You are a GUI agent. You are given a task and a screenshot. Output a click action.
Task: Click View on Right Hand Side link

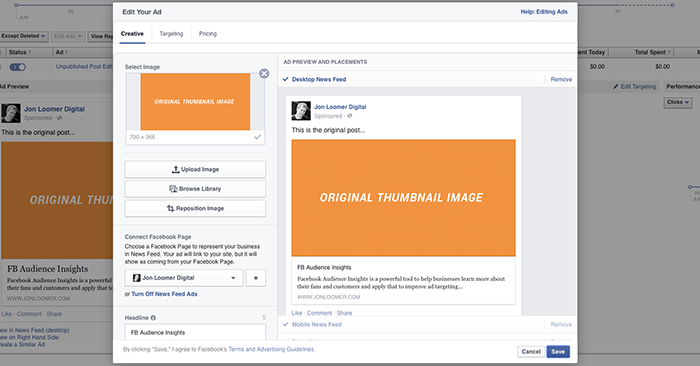click(x=29, y=337)
